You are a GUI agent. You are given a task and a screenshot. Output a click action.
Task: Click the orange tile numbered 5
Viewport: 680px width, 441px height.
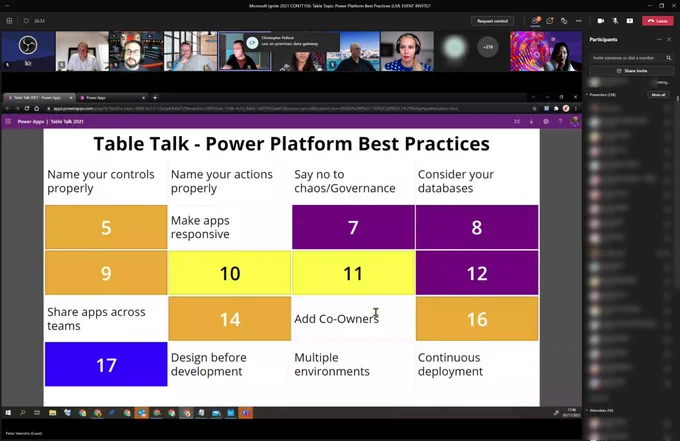coord(106,227)
